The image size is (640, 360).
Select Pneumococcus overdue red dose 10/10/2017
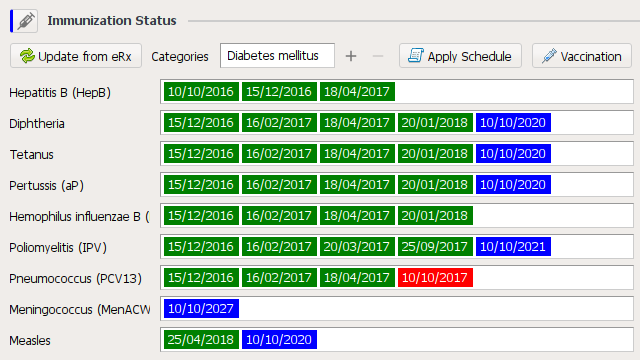[x=435, y=278]
